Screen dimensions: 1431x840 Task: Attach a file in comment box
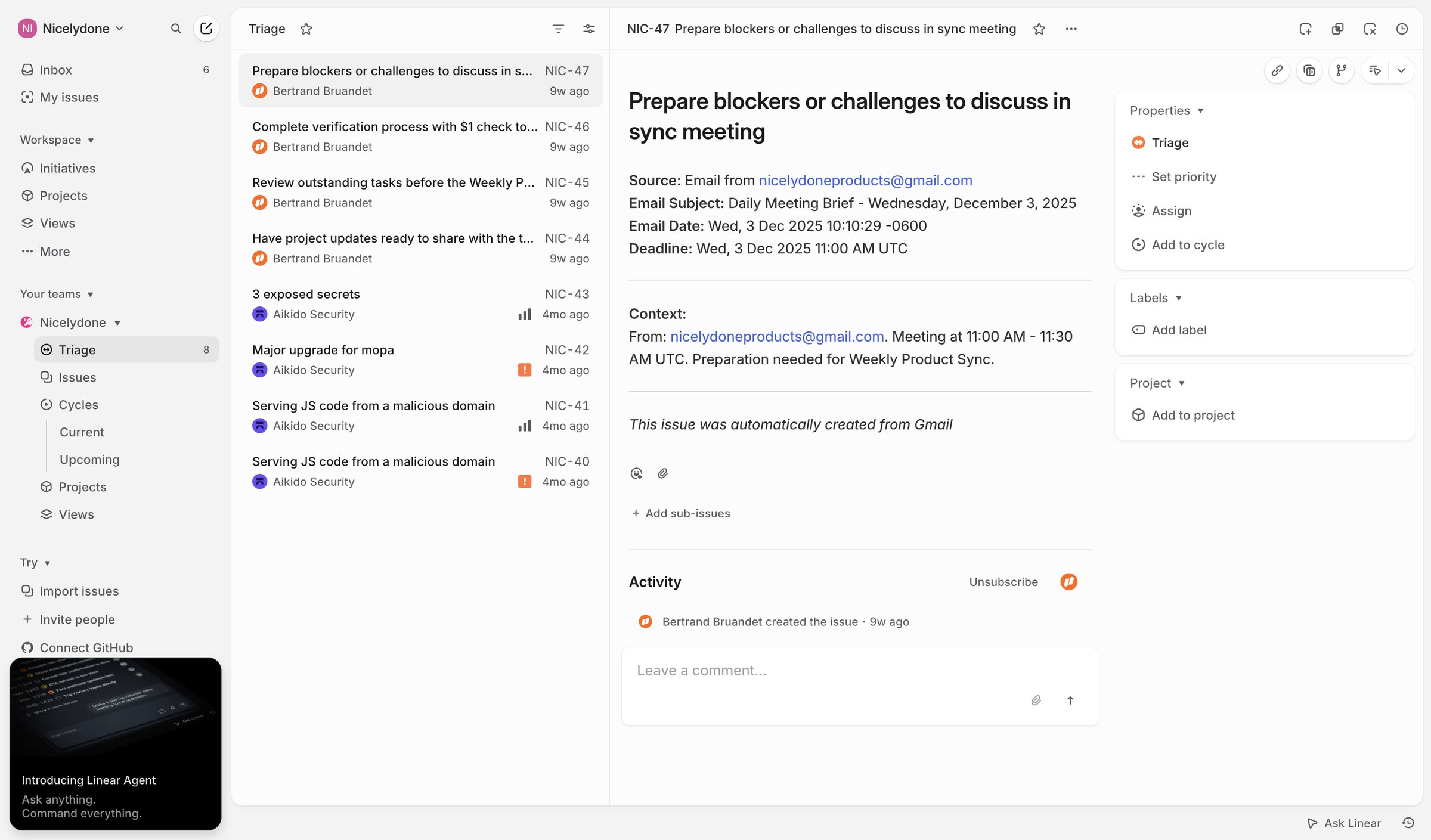1036,700
